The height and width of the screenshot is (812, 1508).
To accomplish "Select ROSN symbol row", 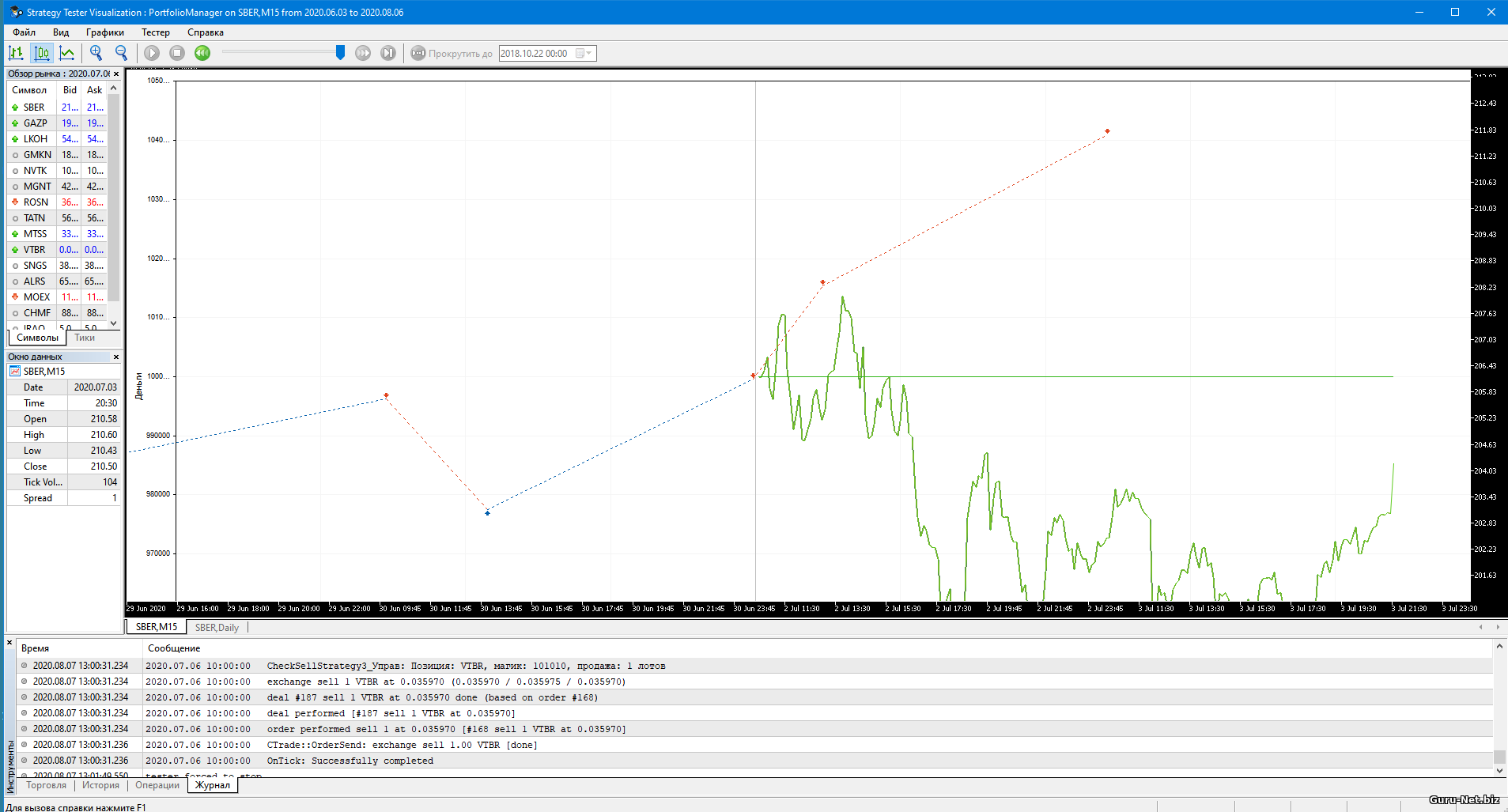I will pos(56,202).
